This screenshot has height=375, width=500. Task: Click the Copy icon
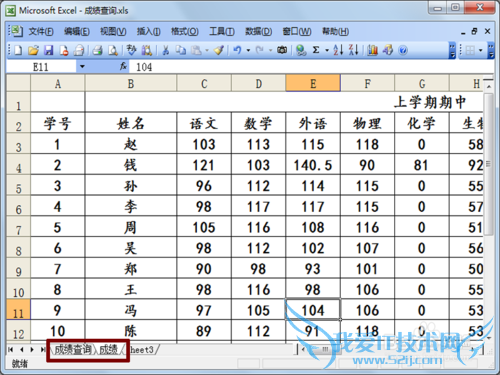tap(181, 50)
